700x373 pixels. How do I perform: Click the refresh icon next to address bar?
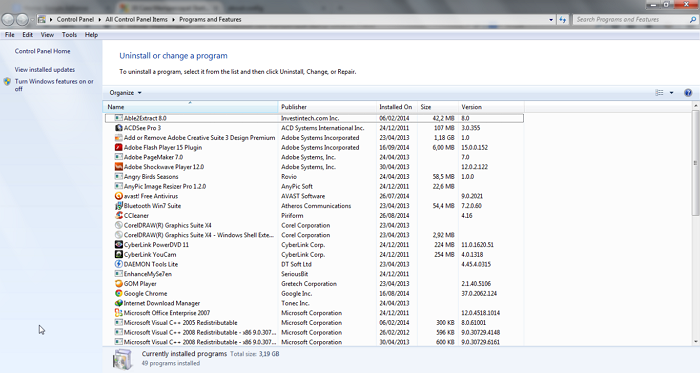[562, 20]
